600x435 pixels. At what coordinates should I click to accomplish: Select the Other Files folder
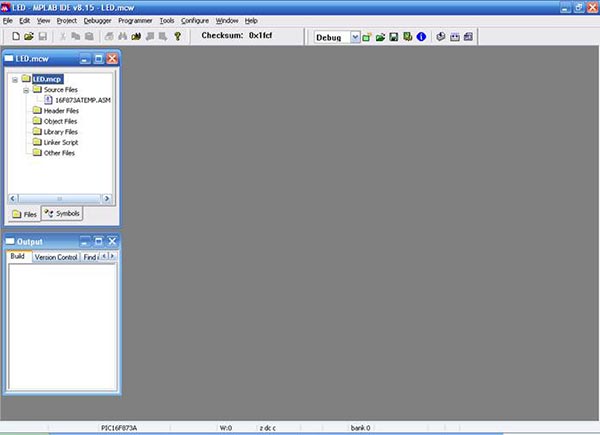pyautogui.click(x=59, y=153)
